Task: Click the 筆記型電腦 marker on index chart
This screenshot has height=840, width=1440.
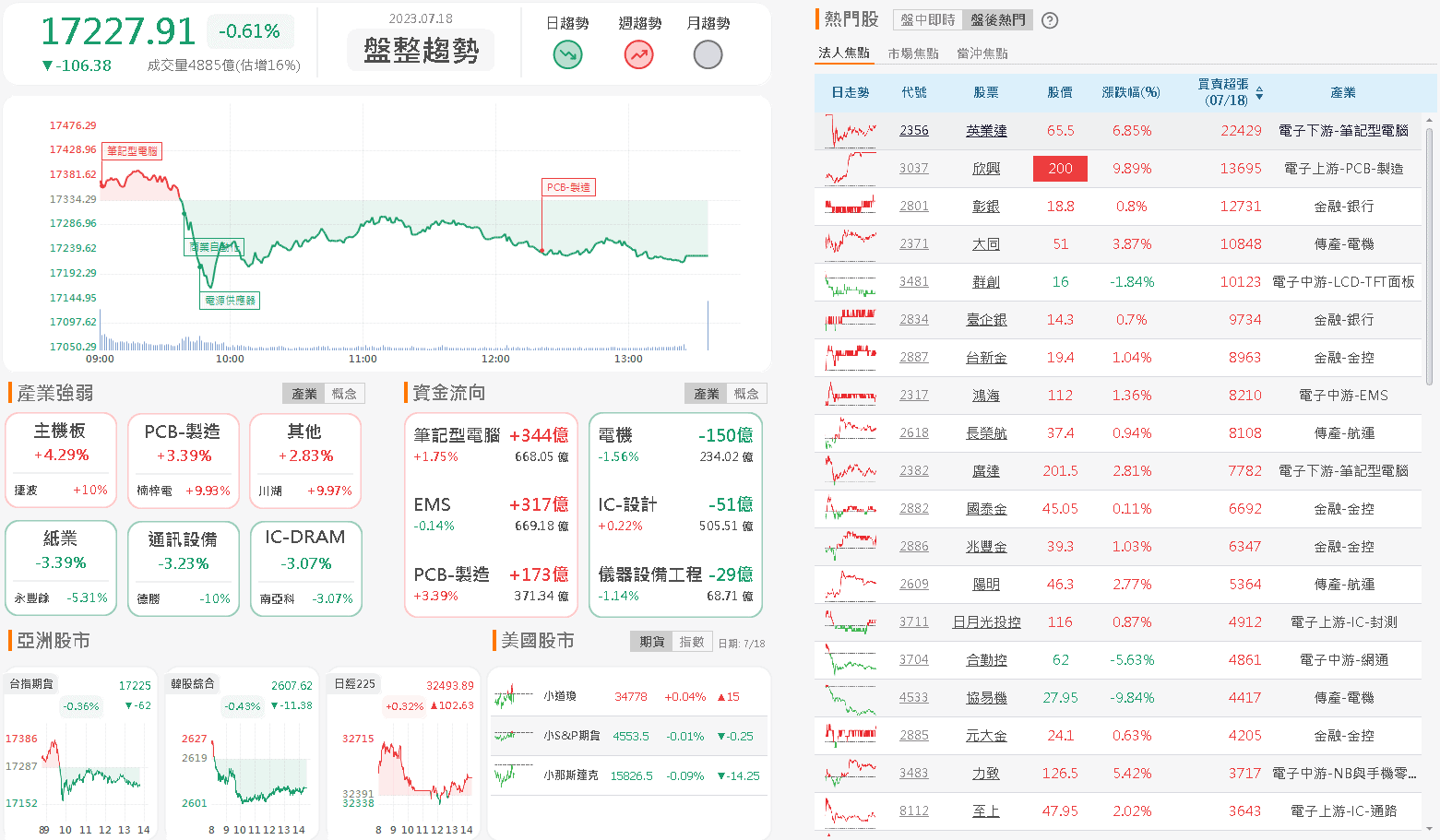Action: tap(132, 150)
